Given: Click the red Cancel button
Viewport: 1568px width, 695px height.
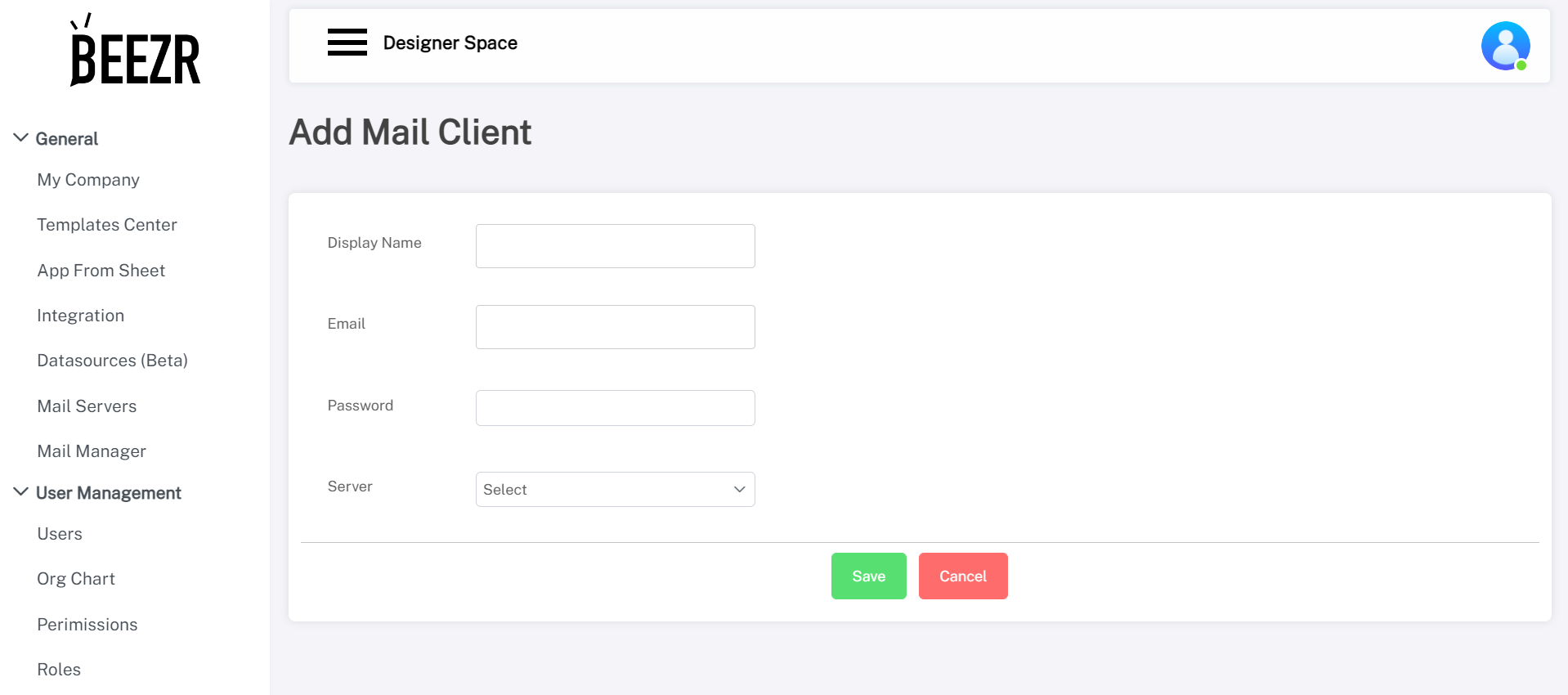Looking at the screenshot, I should [x=962, y=576].
